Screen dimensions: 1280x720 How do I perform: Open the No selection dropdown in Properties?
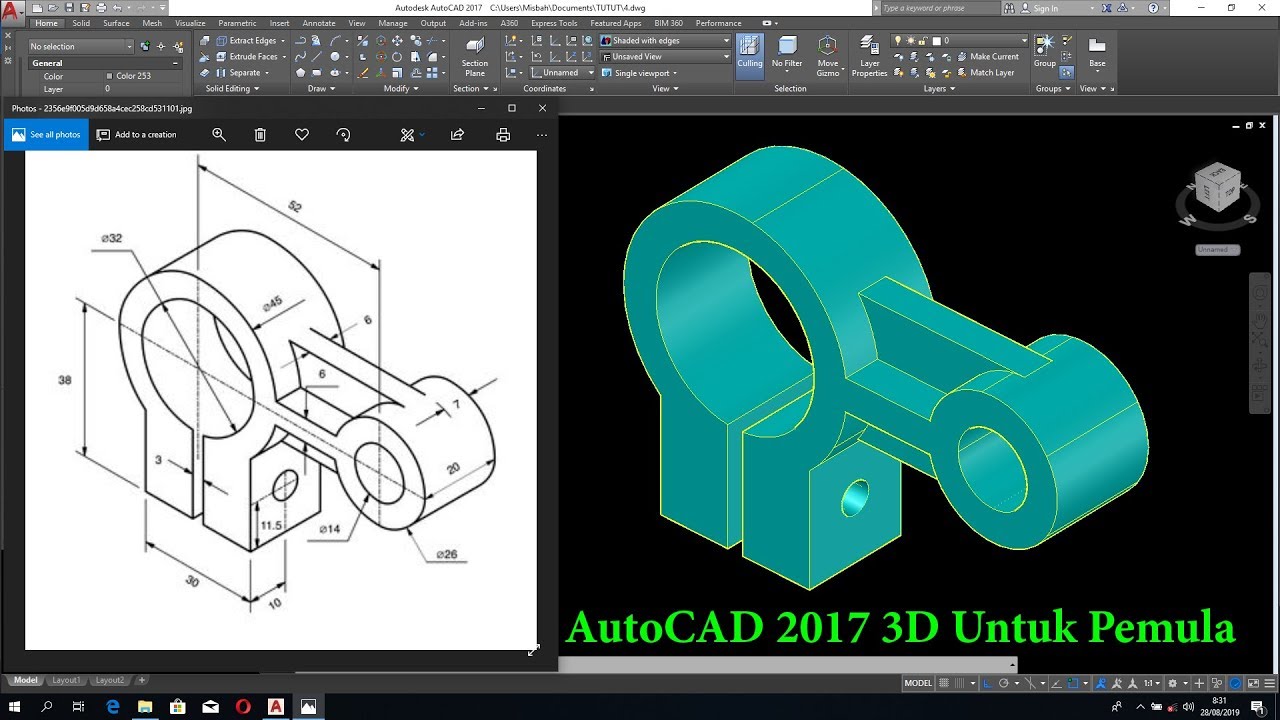[80, 46]
